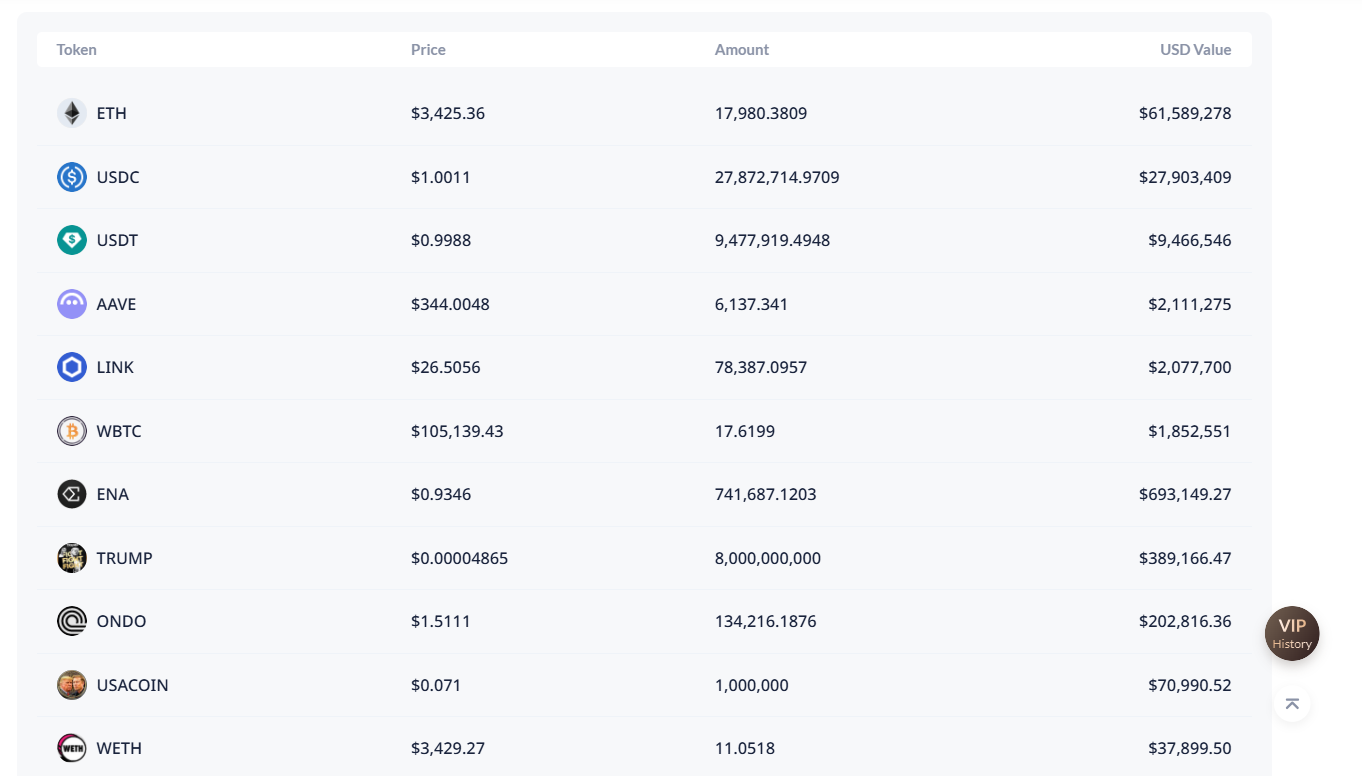Click WBTC amount 17.6199
The width and height of the screenshot is (1362, 776).
745,431
